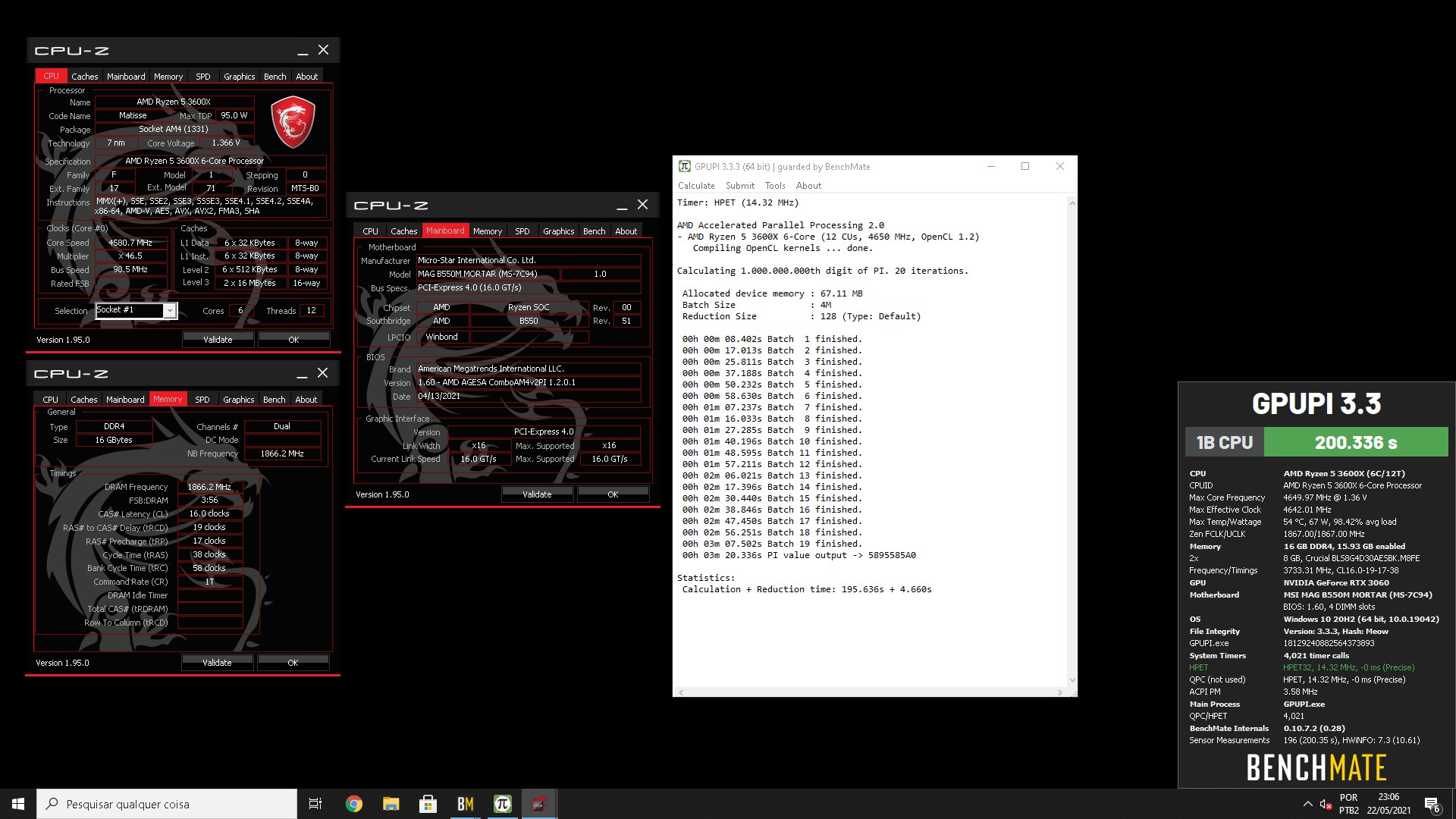Click Validate in CPU-Z Mainboard window

(537, 494)
